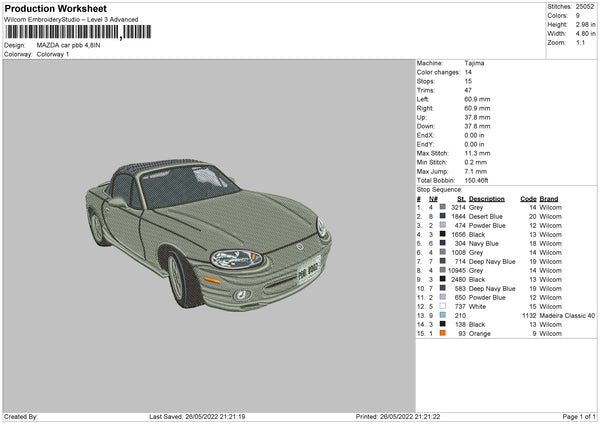This screenshot has width=600, height=424.
Task: Click the 'St.' column header
Action: 461,199
